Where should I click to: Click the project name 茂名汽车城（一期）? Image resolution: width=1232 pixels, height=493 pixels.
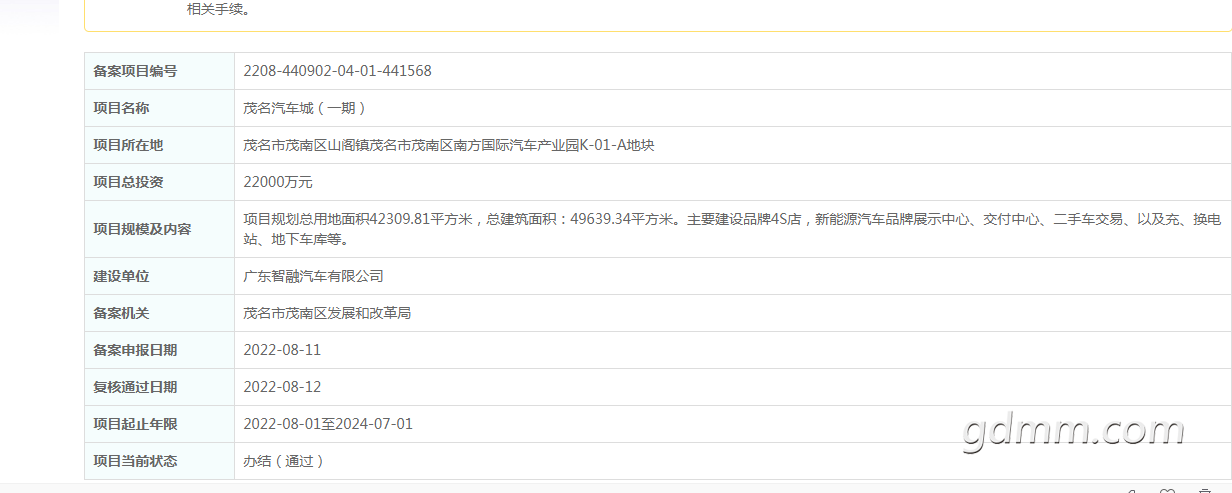306,108
